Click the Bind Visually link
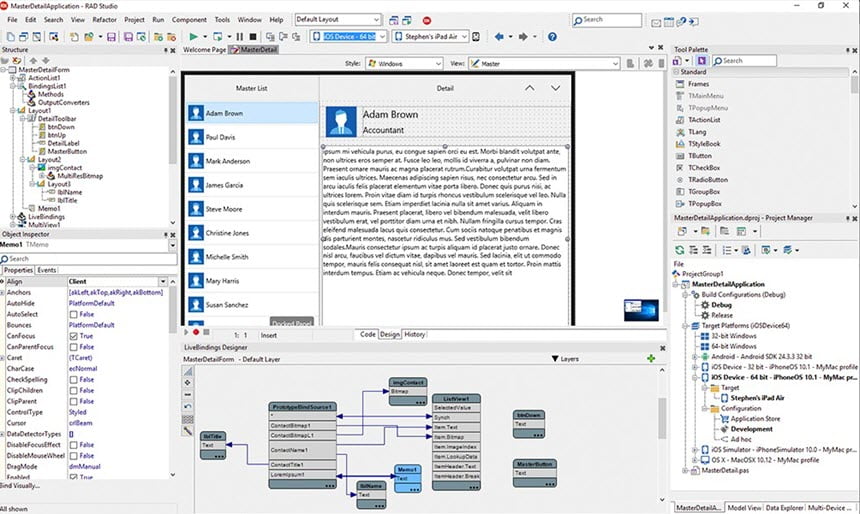The image size is (860, 514). [x=20, y=485]
